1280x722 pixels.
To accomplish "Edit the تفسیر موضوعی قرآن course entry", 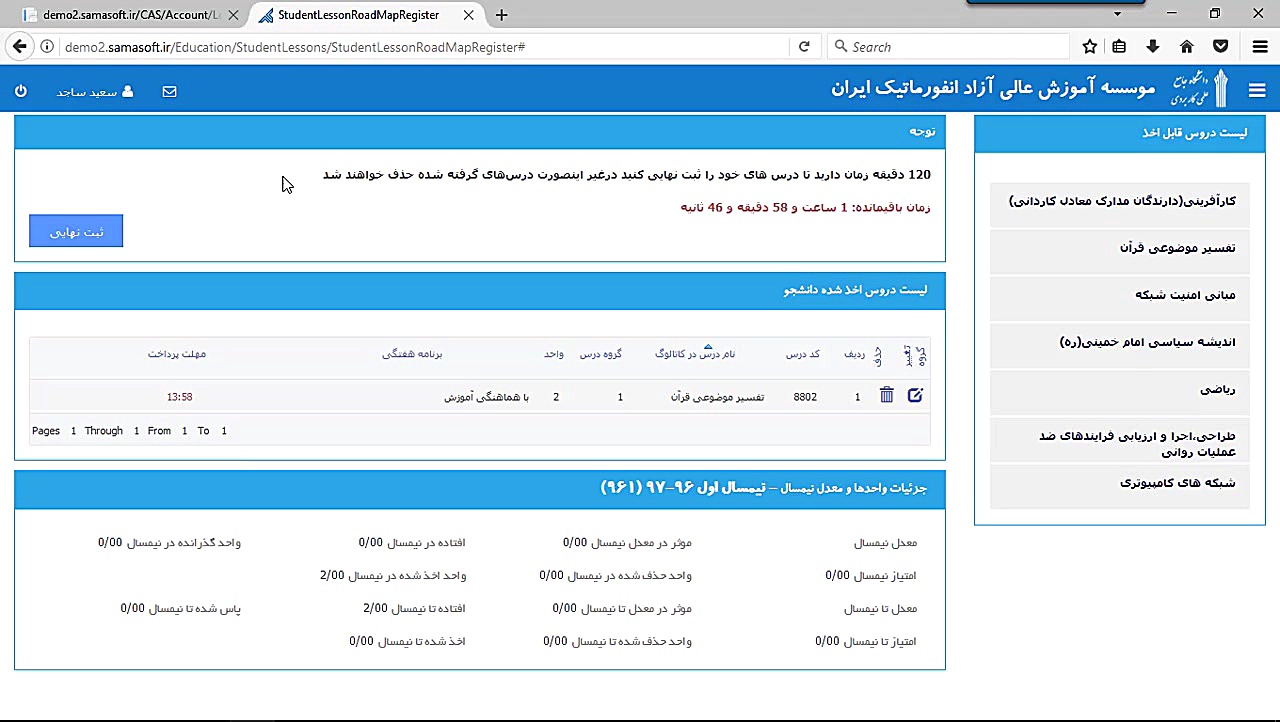I will [x=915, y=395].
